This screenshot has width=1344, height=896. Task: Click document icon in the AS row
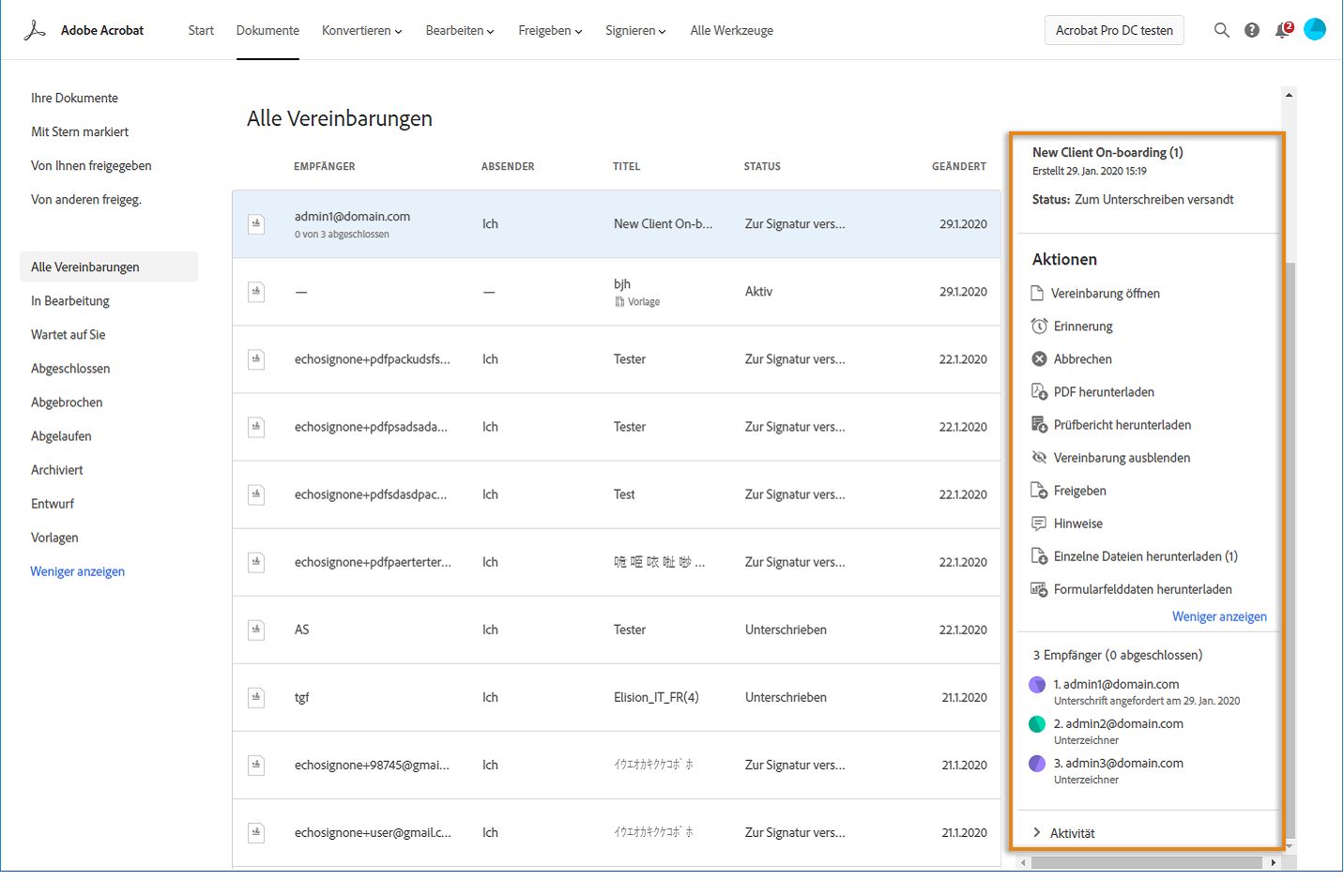(256, 630)
